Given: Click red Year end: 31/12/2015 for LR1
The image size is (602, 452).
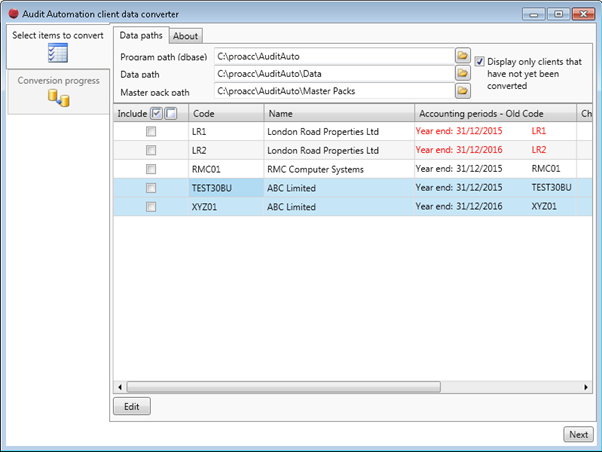Looking at the screenshot, I should pos(459,131).
